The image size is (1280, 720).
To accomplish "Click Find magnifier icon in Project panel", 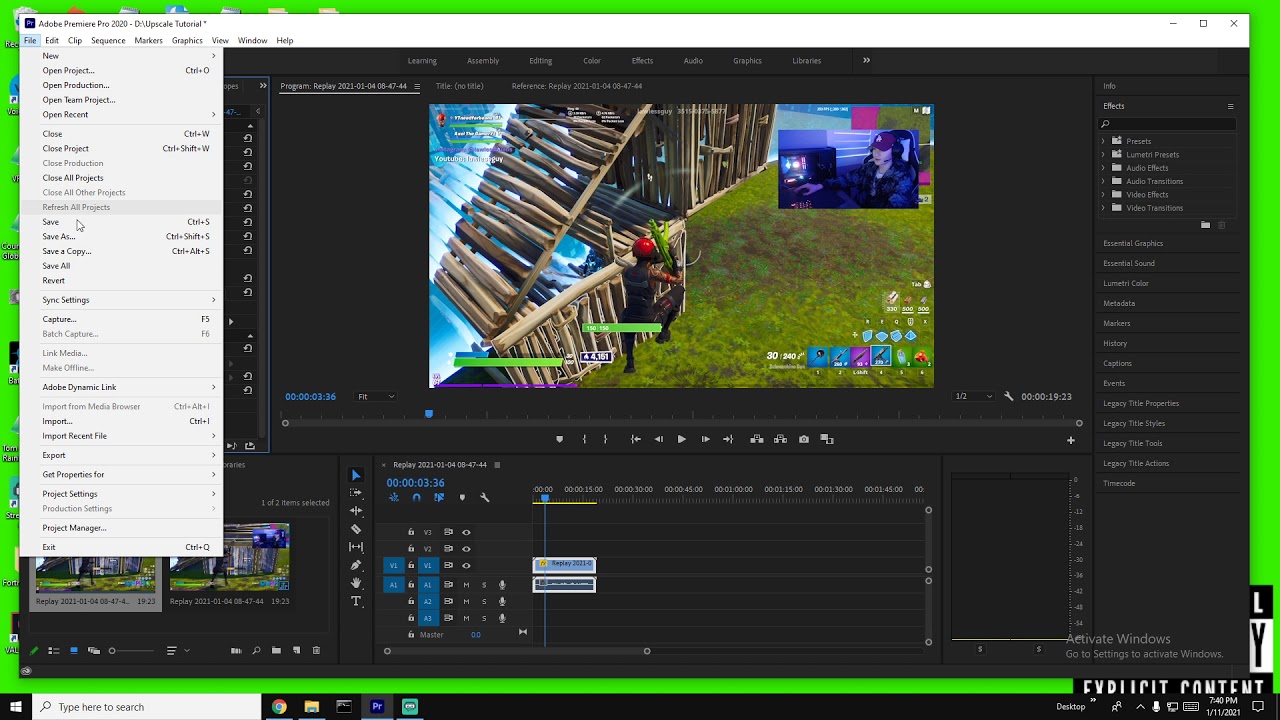I will pos(256,651).
